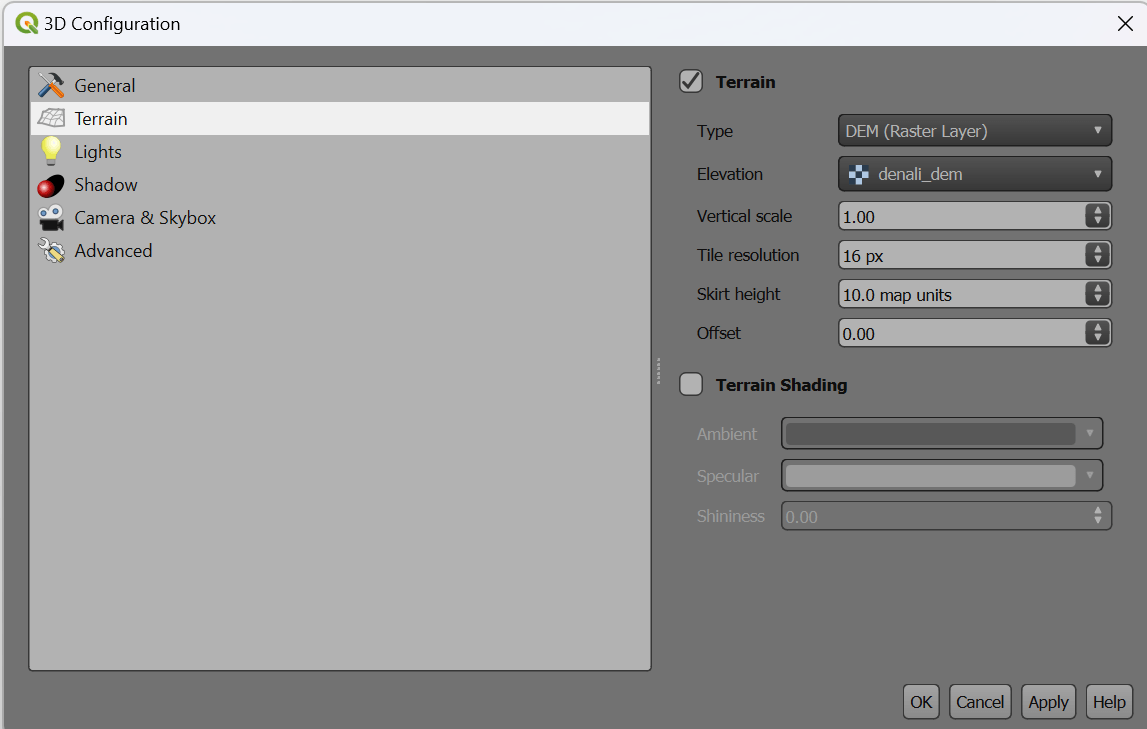Viewport: 1147px width, 729px height.
Task: Open the Ambient color dropdown arrow
Action: [1090, 434]
